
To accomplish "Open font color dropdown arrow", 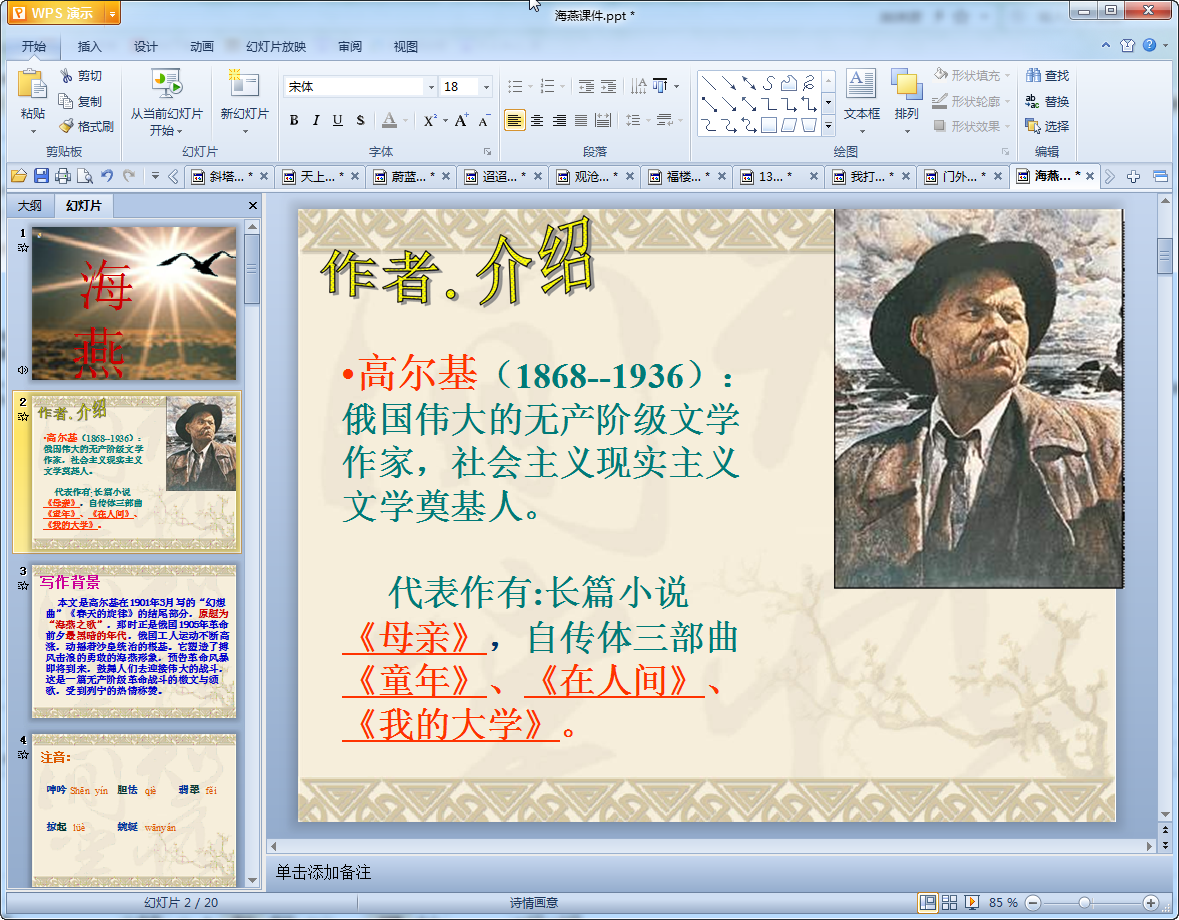I will point(405,120).
